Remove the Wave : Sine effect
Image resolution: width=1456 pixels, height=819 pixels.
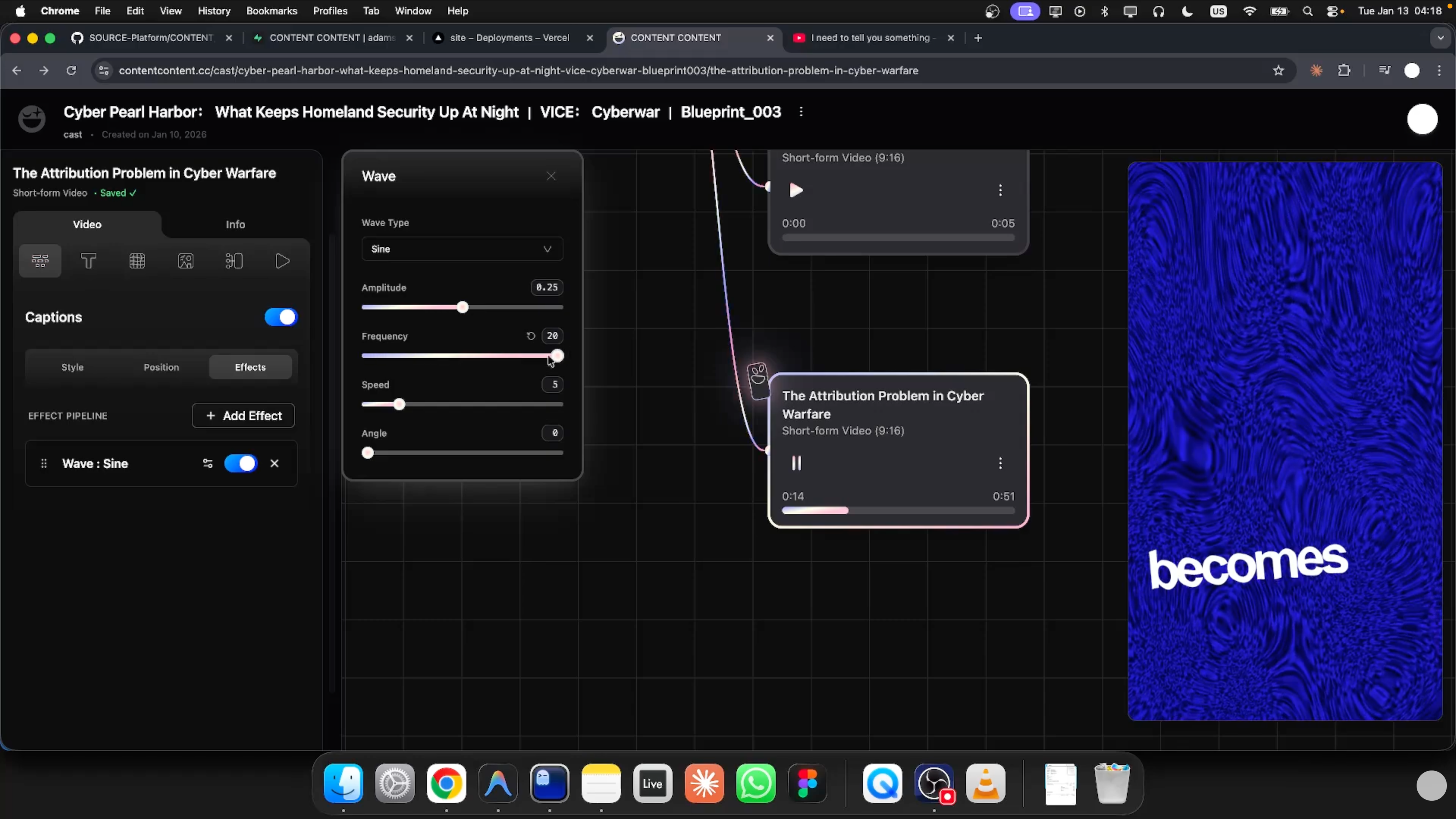[x=275, y=463]
